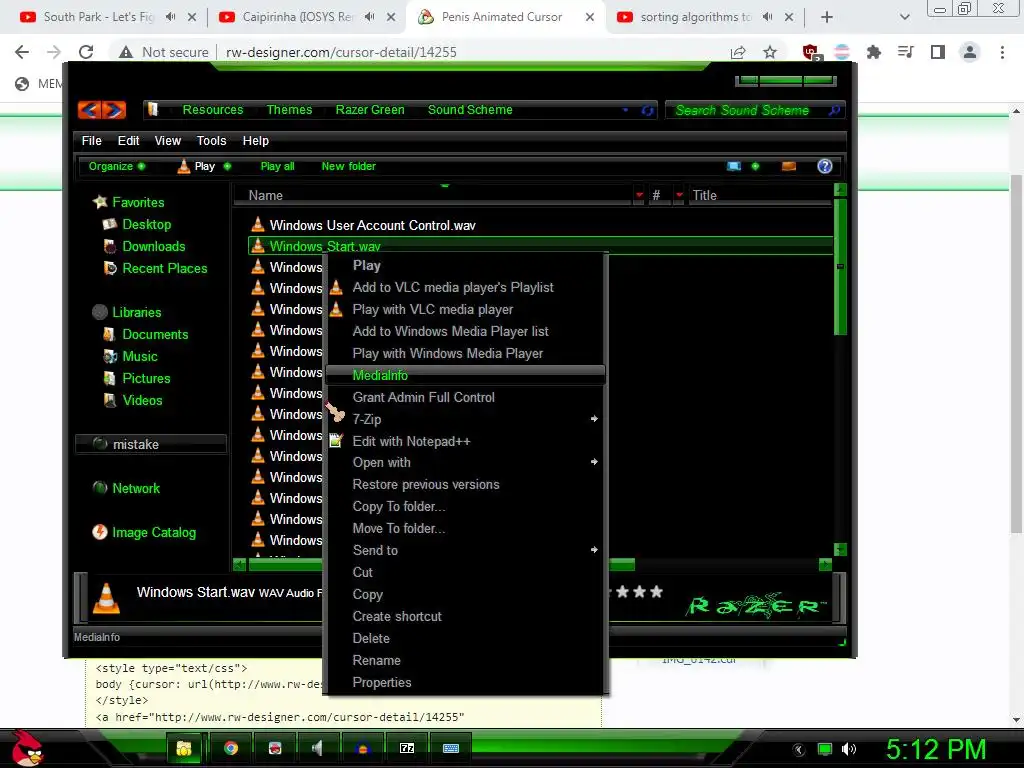Show hidden tray icons arrow
This screenshot has width=1024, height=768.
[x=799, y=750]
